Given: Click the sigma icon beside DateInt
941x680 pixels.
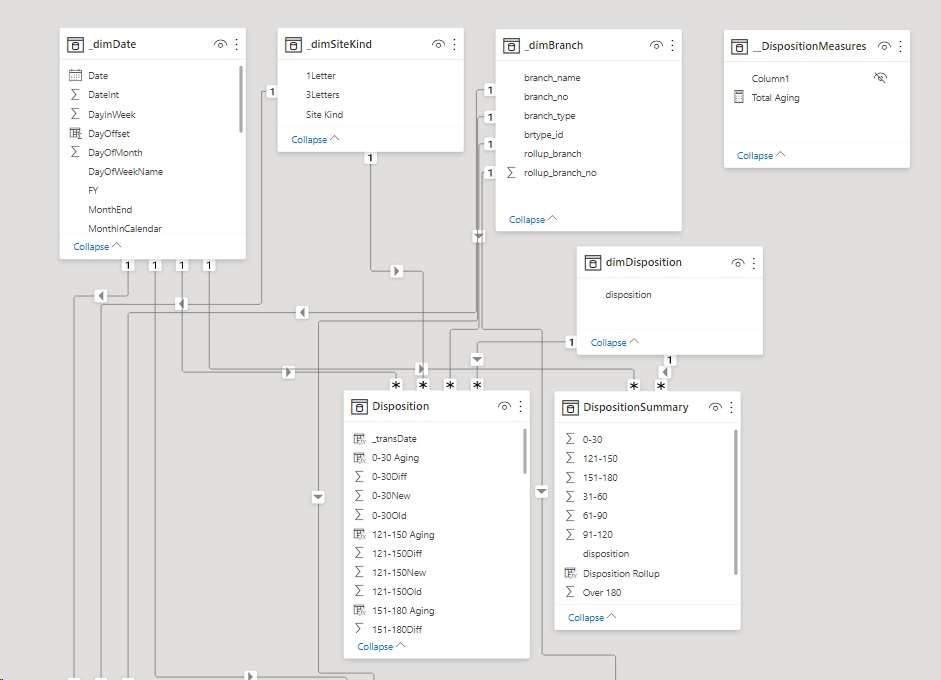Looking at the screenshot, I should [75, 94].
